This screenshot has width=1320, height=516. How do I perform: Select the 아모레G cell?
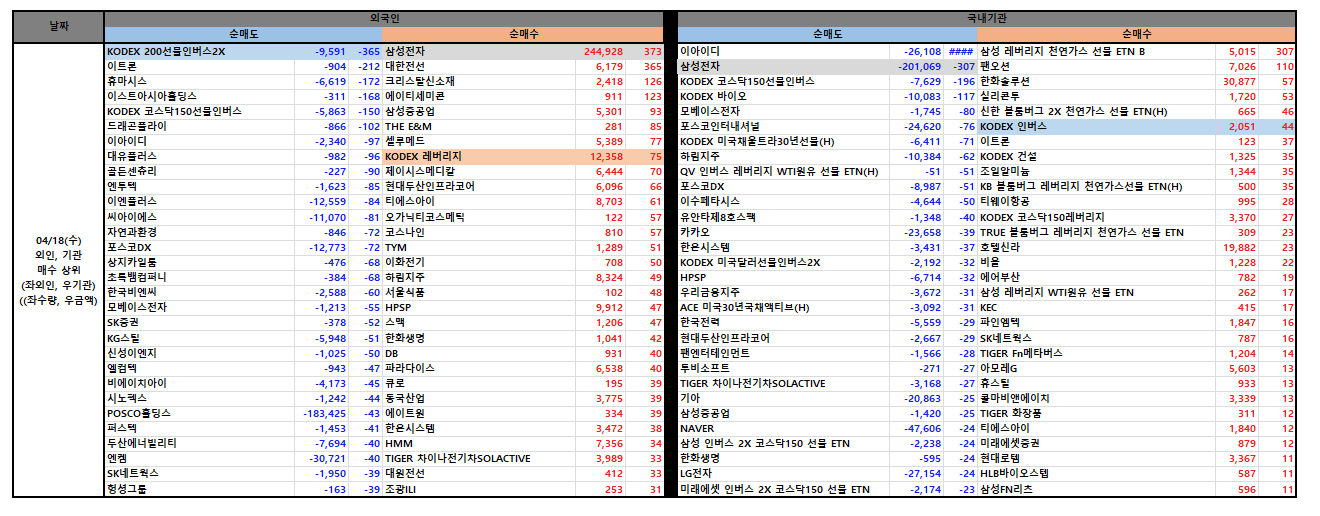tap(1097, 368)
